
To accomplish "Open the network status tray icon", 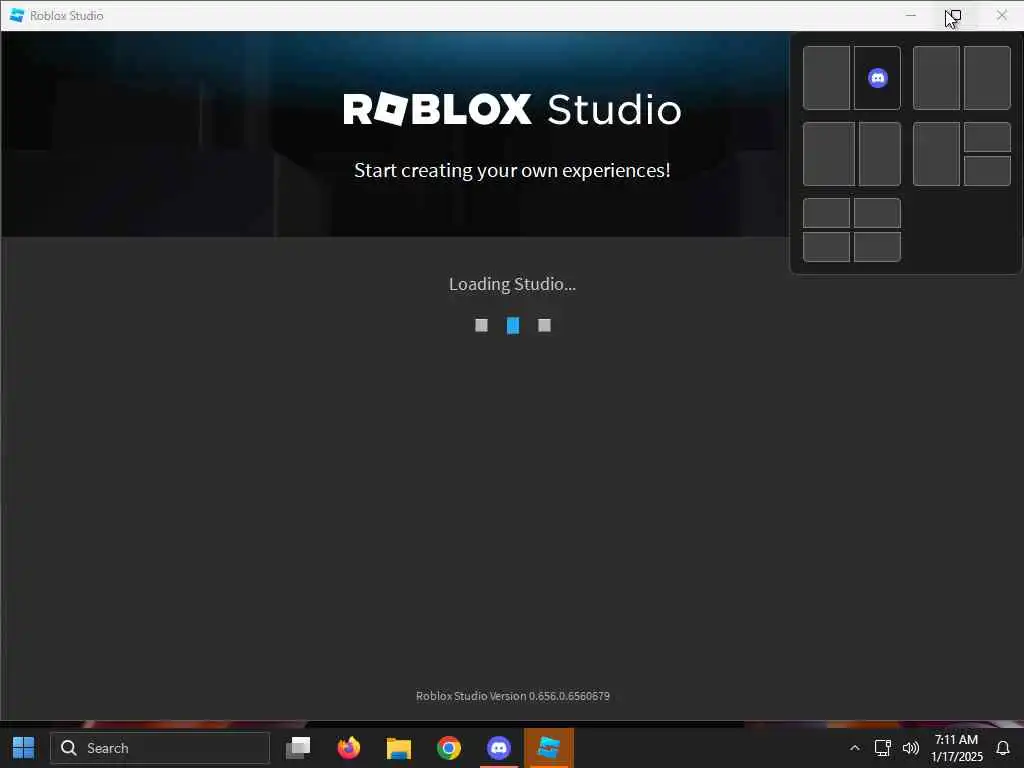I will coord(882,748).
